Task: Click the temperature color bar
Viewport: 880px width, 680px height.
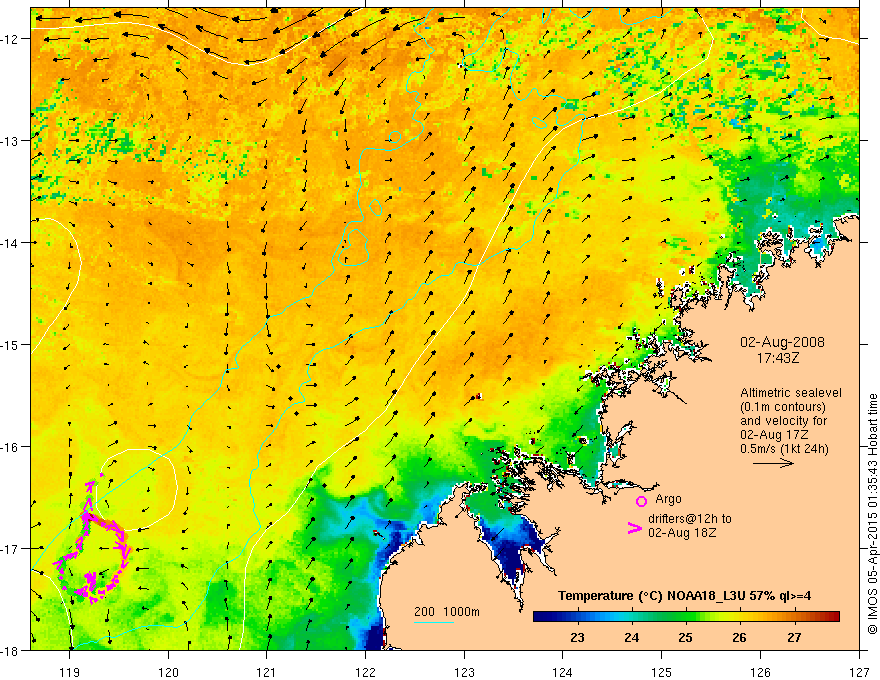Action: 686,617
